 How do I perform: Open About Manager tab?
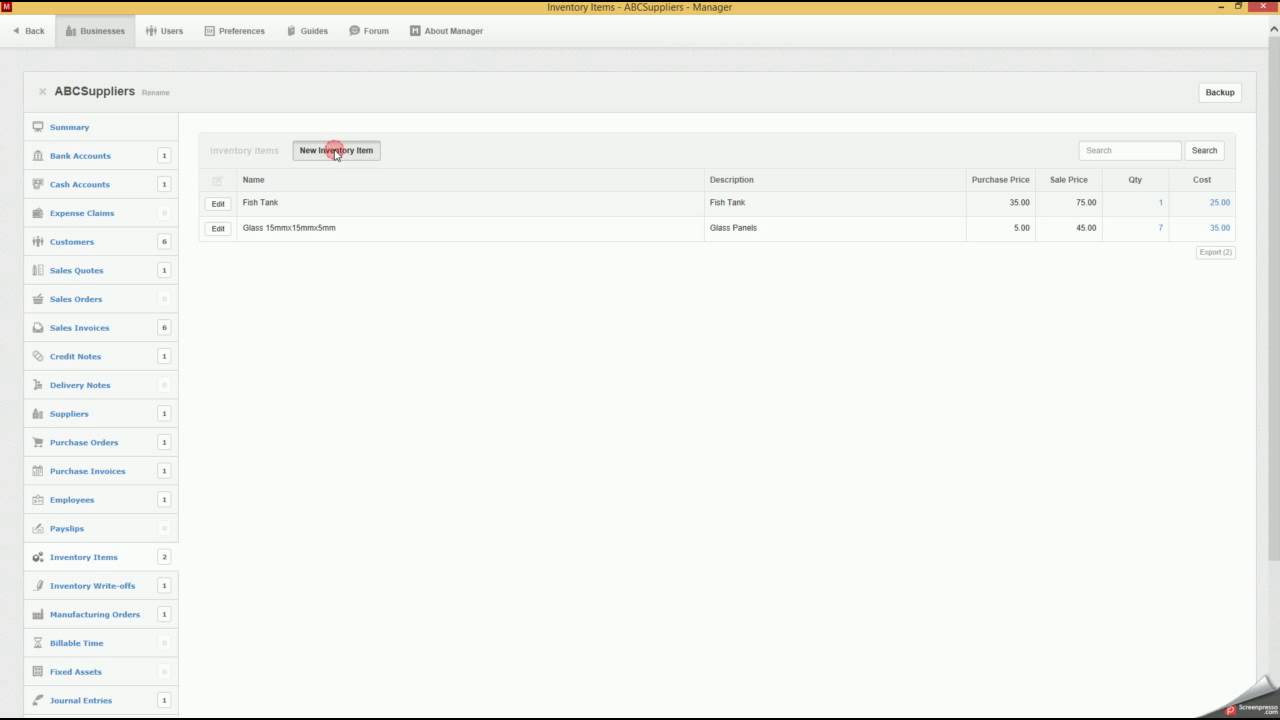coord(446,31)
